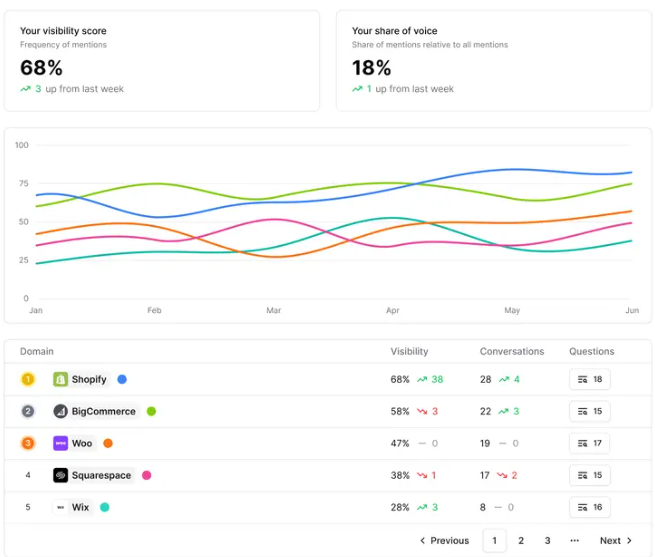Open Wix's 16 questions button
The width and height of the screenshot is (655, 557).
[x=589, y=507]
